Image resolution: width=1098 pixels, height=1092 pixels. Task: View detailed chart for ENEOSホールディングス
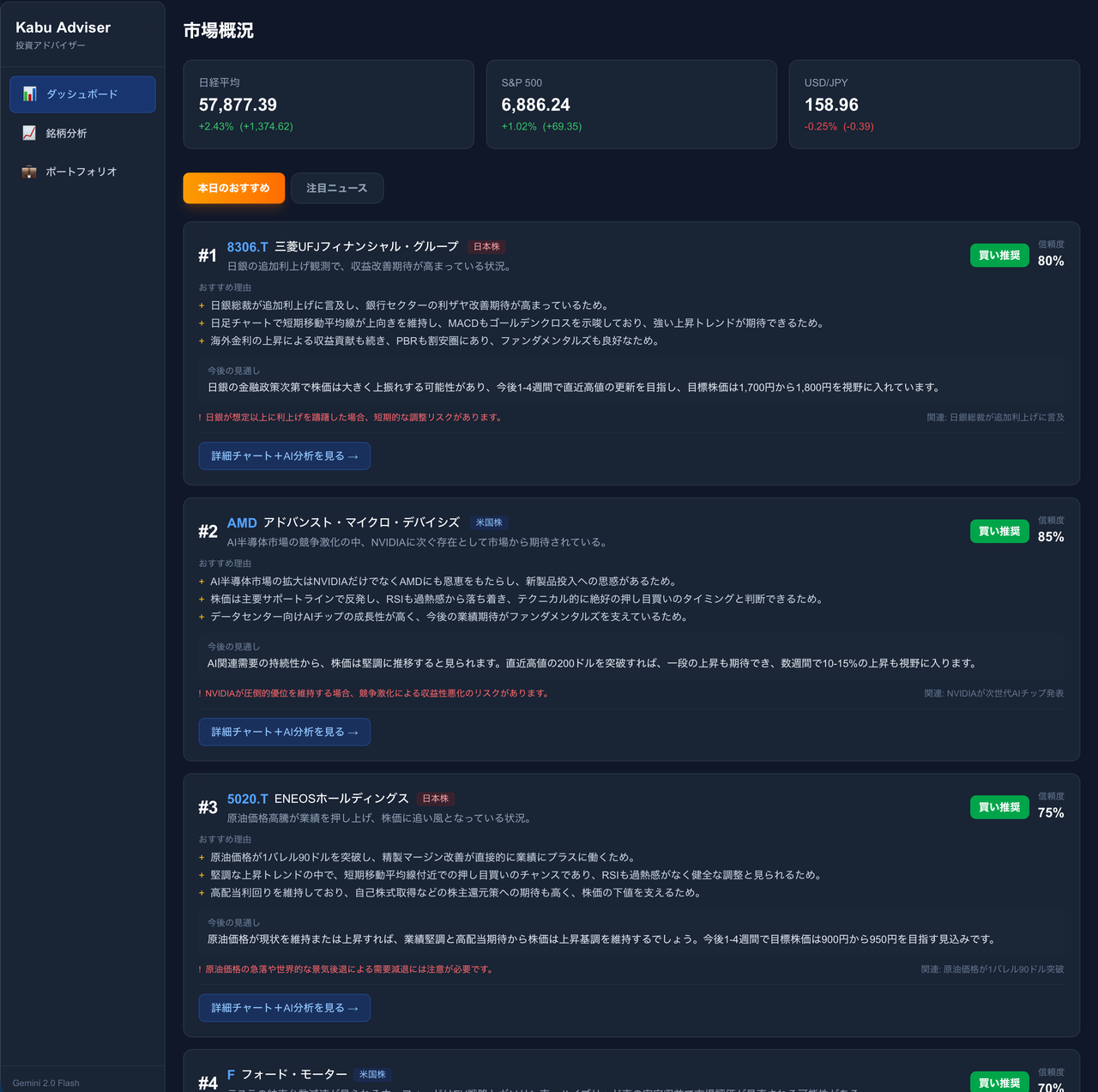285,1008
